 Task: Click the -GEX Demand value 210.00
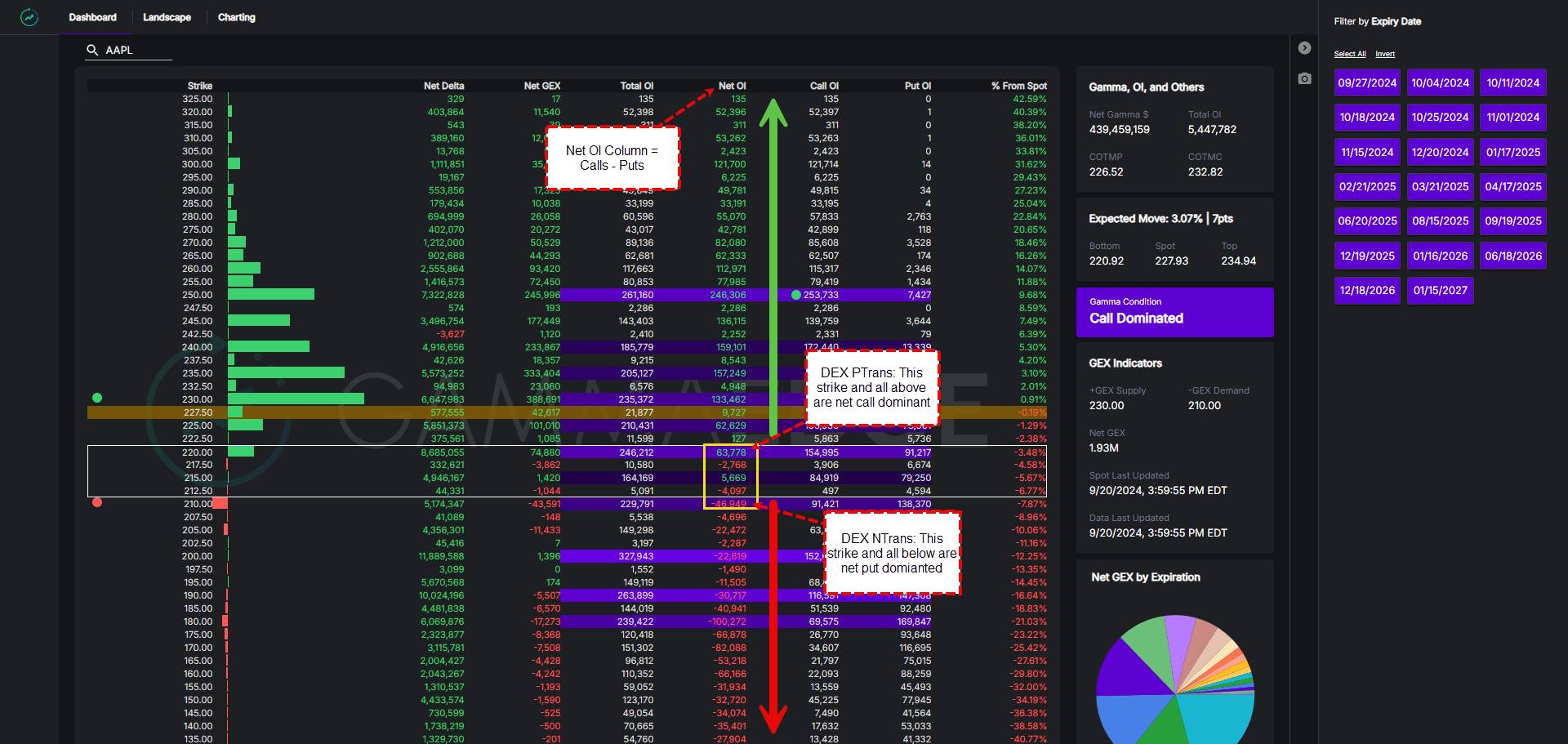(x=1205, y=405)
